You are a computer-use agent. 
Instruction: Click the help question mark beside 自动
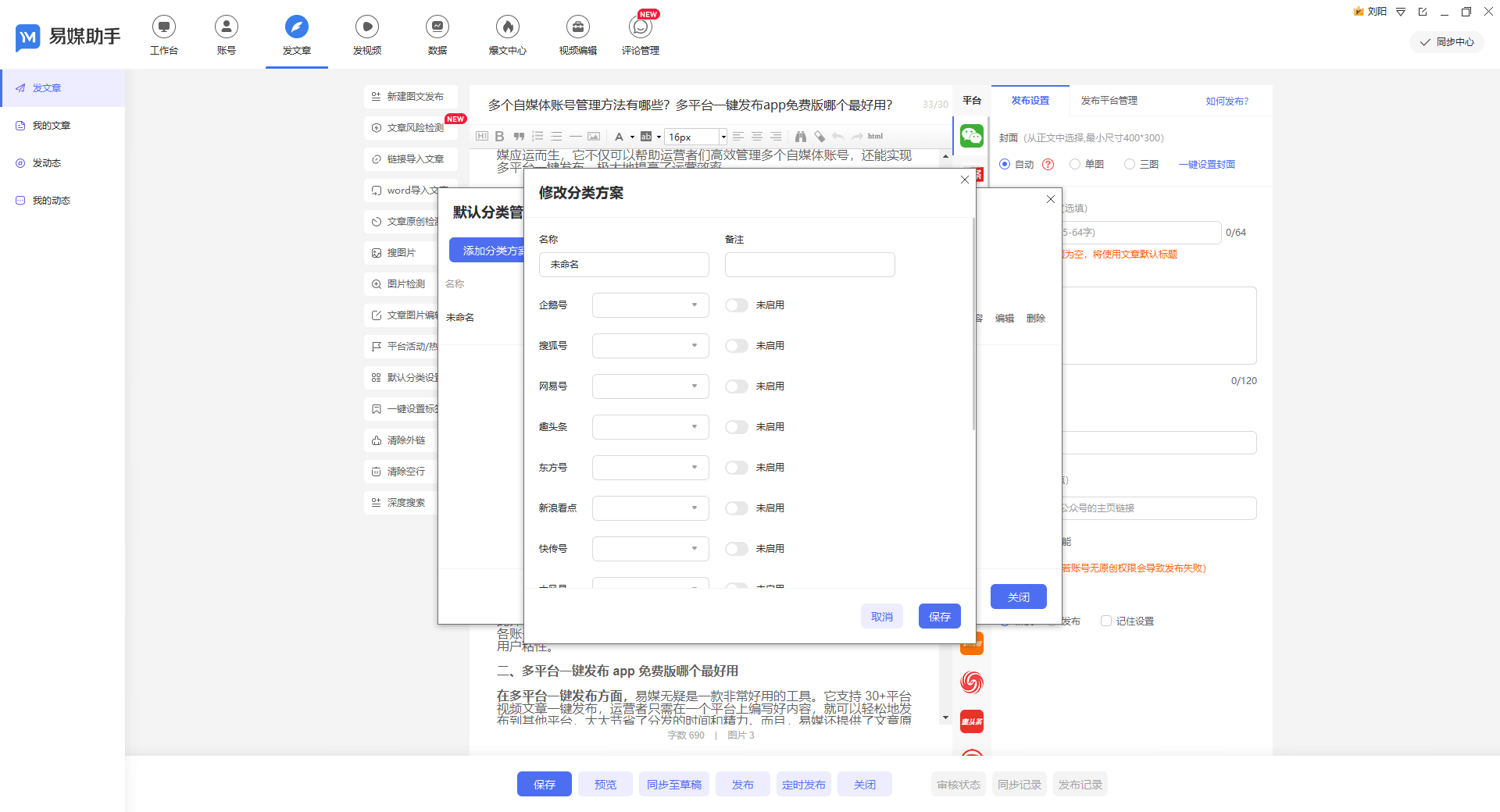click(x=1048, y=164)
